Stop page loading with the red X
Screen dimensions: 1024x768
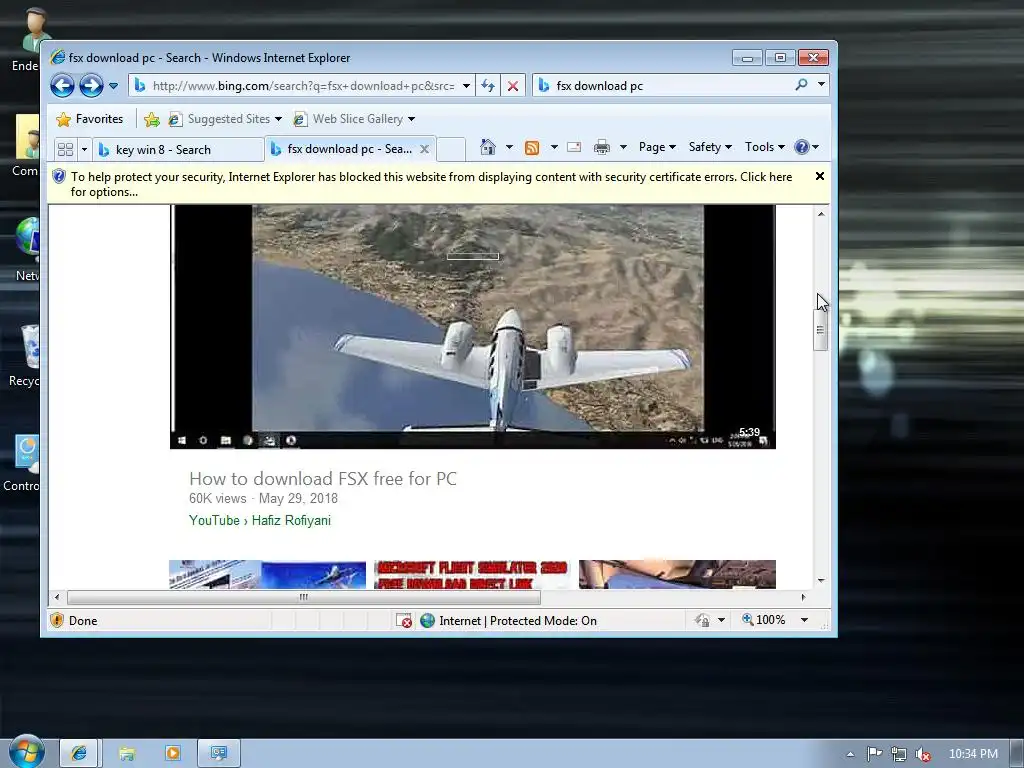513,86
